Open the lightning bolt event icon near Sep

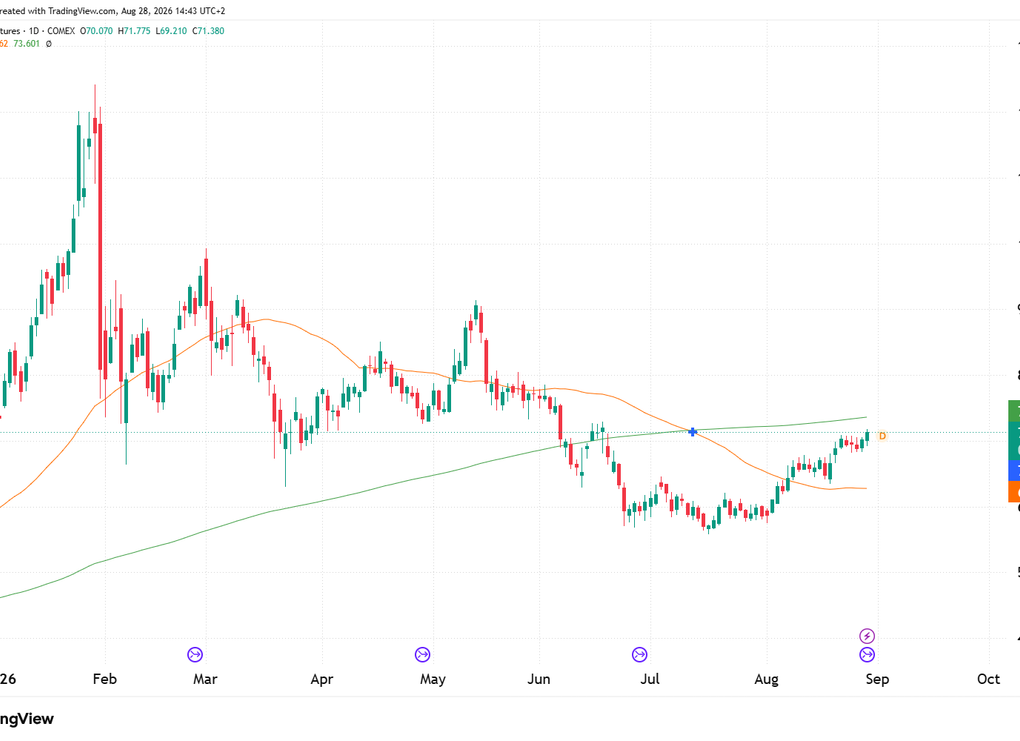(867, 636)
